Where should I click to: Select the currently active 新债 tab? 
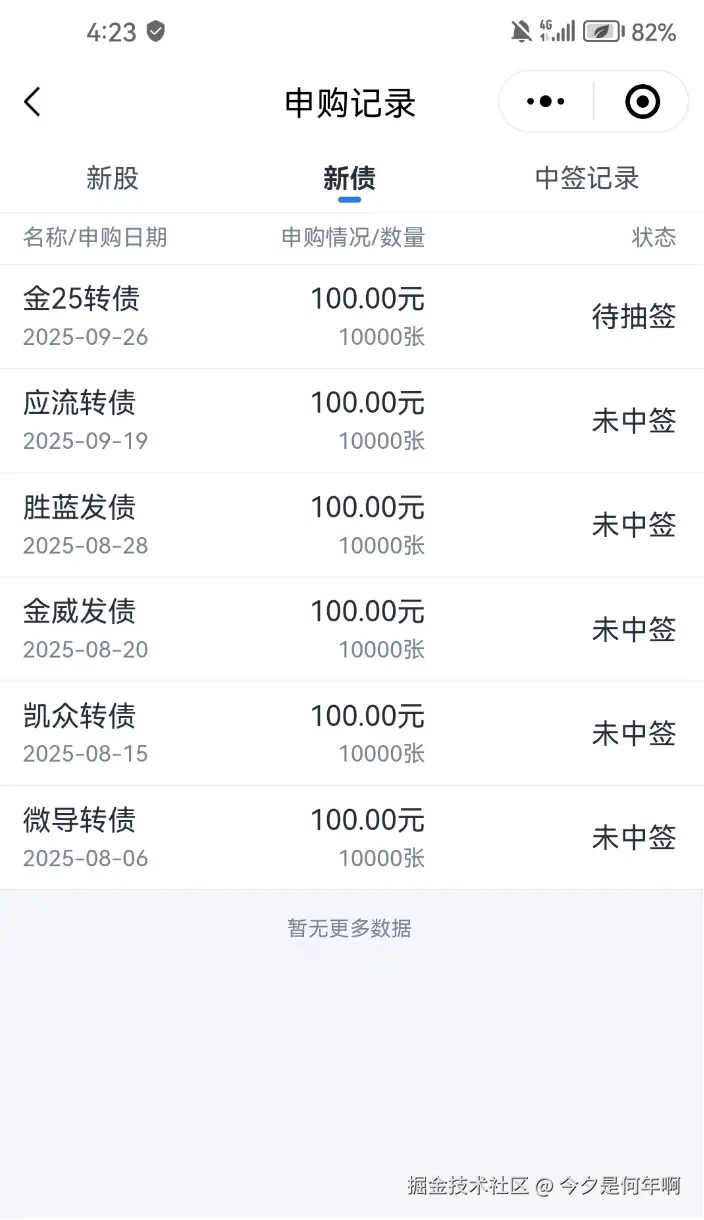(349, 178)
